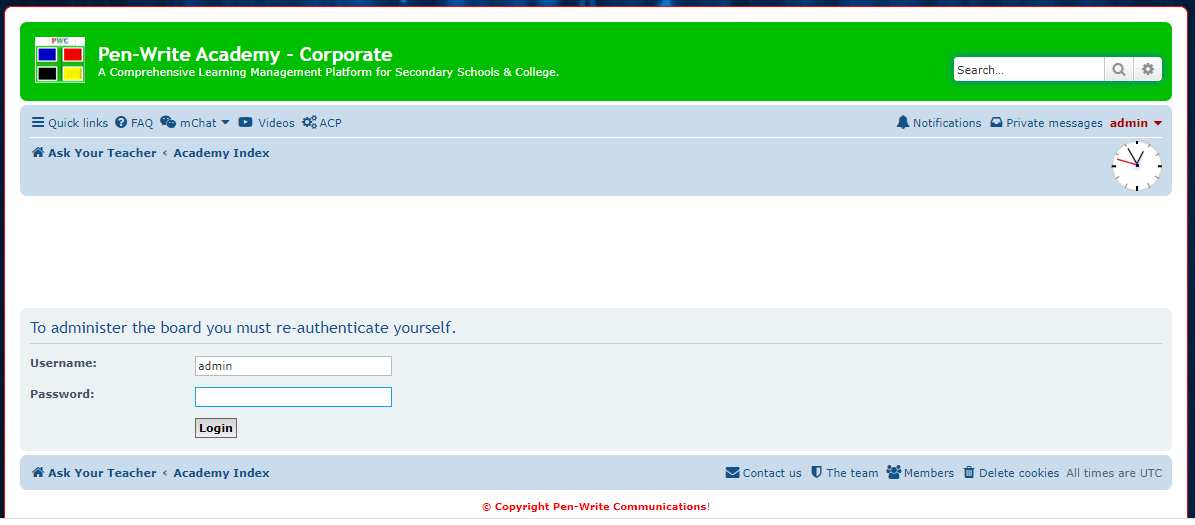The image size is (1195, 525).
Task: Open the admin user dropdown
Action: tap(1136, 123)
